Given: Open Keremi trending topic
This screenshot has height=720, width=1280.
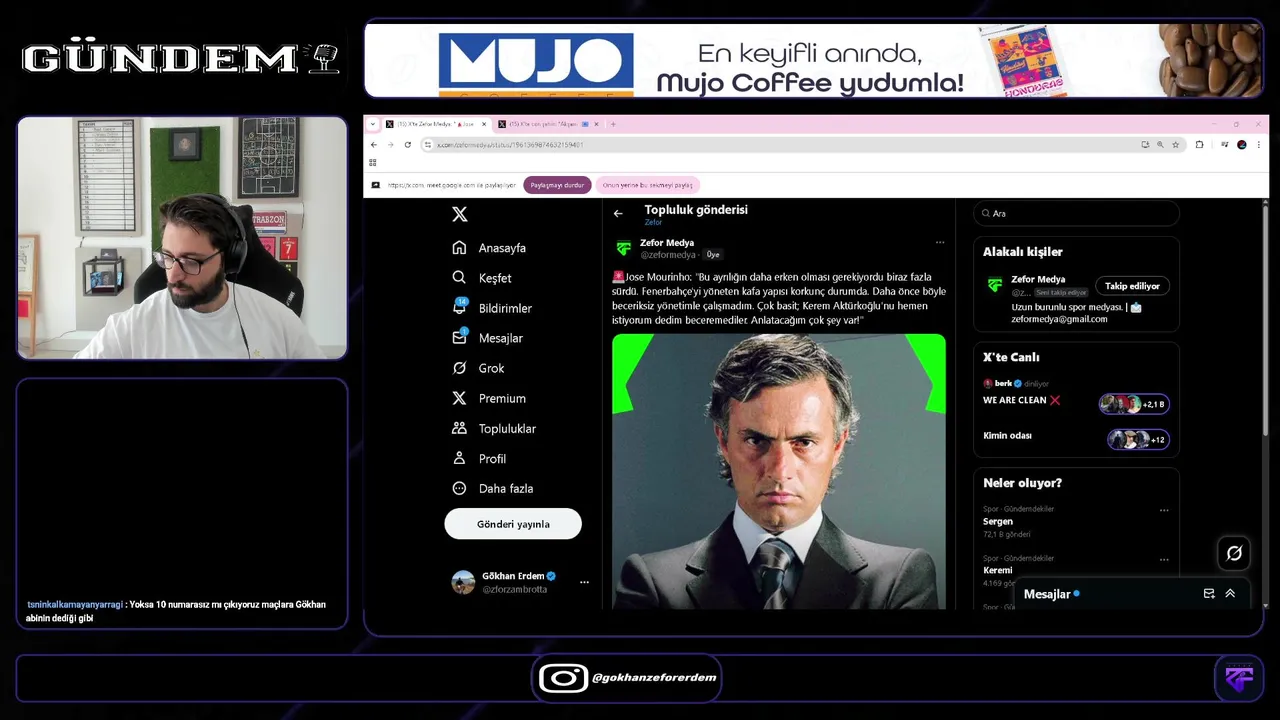Looking at the screenshot, I should (998, 570).
